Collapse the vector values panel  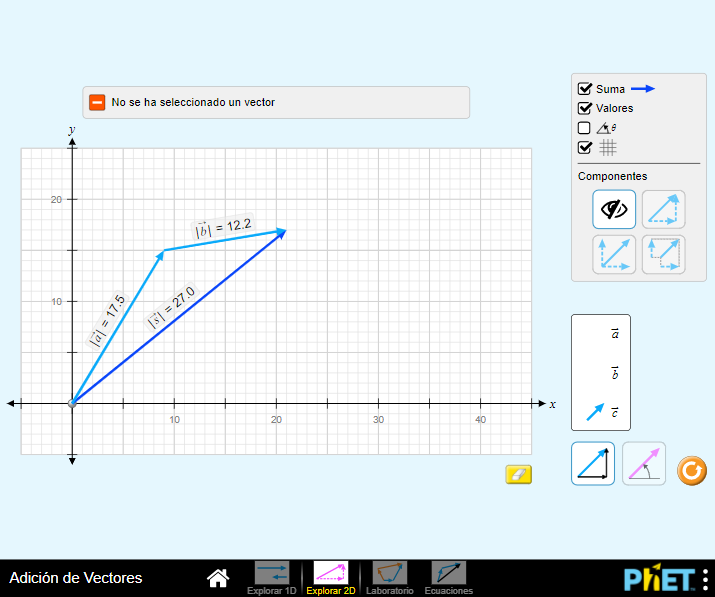(x=97, y=102)
